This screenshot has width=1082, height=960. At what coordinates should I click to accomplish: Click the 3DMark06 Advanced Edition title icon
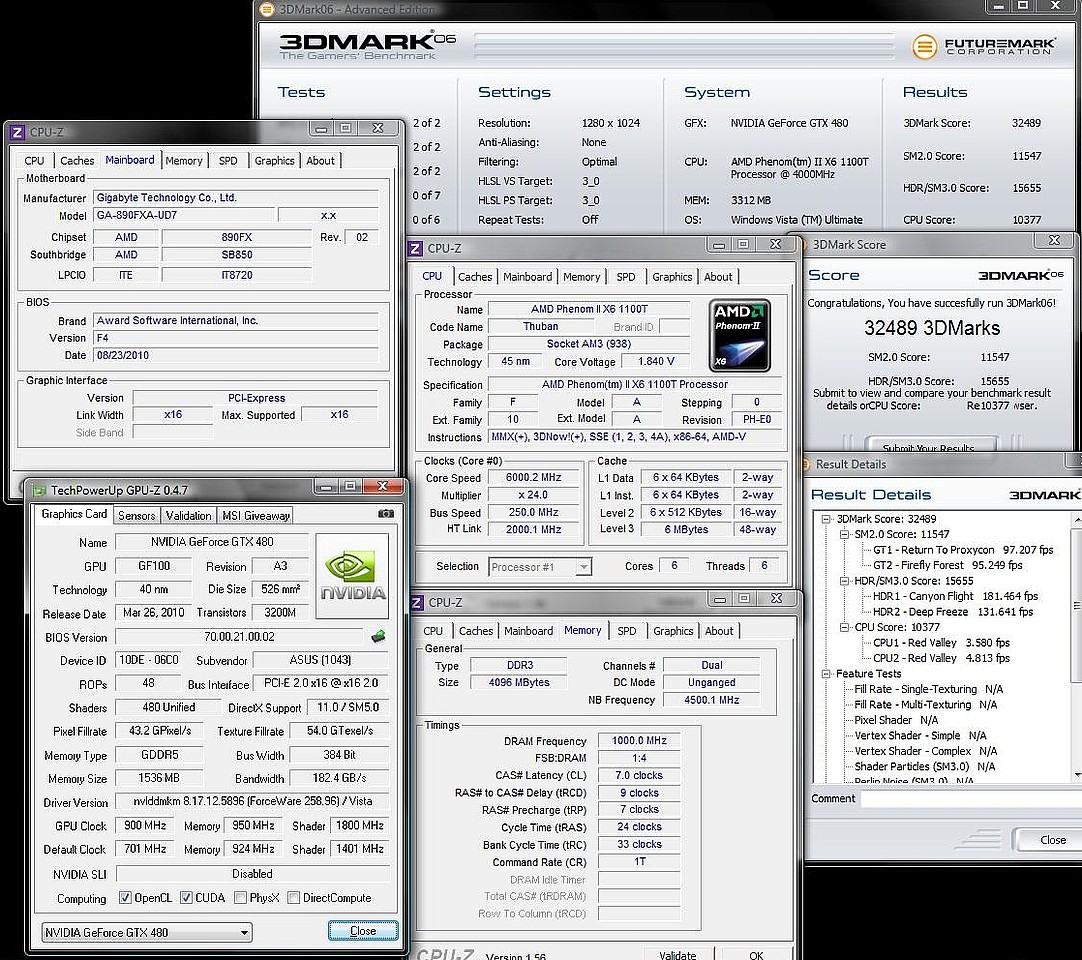point(266,9)
